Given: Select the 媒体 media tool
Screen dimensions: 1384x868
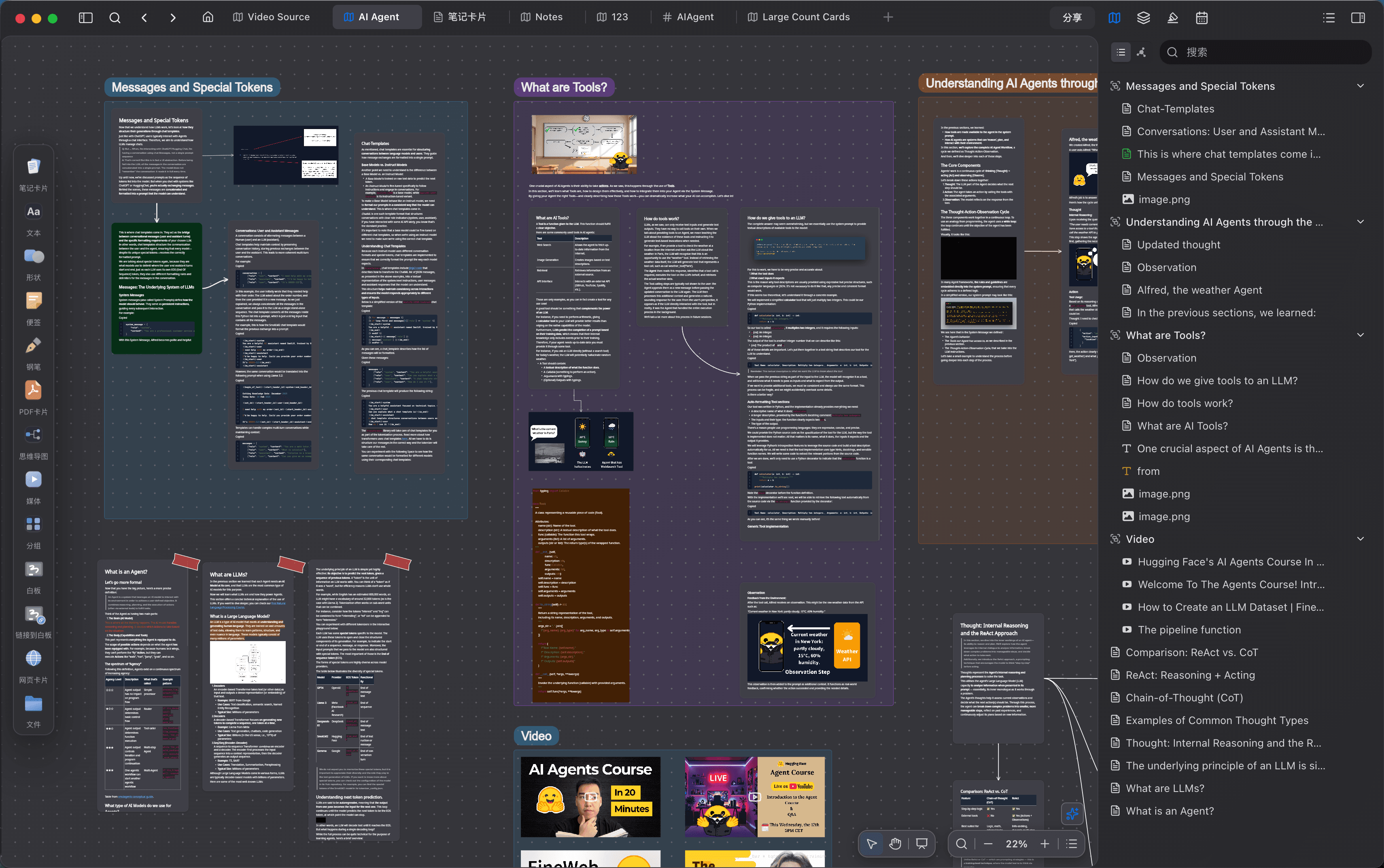Looking at the screenshot, I should tap(33, 487).
